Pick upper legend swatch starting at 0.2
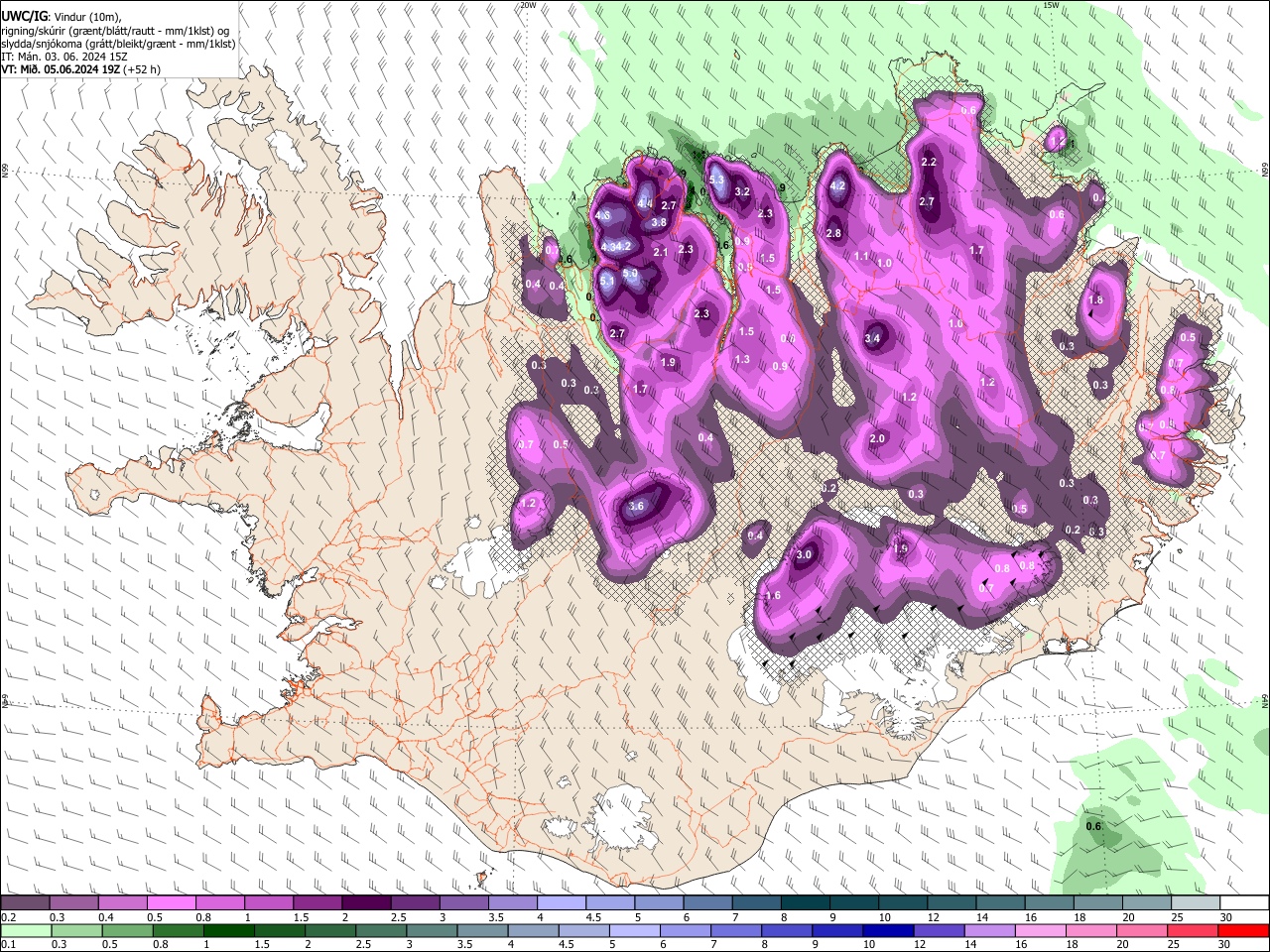Viewport: 1270px width, 952px height. coord(25,902)
